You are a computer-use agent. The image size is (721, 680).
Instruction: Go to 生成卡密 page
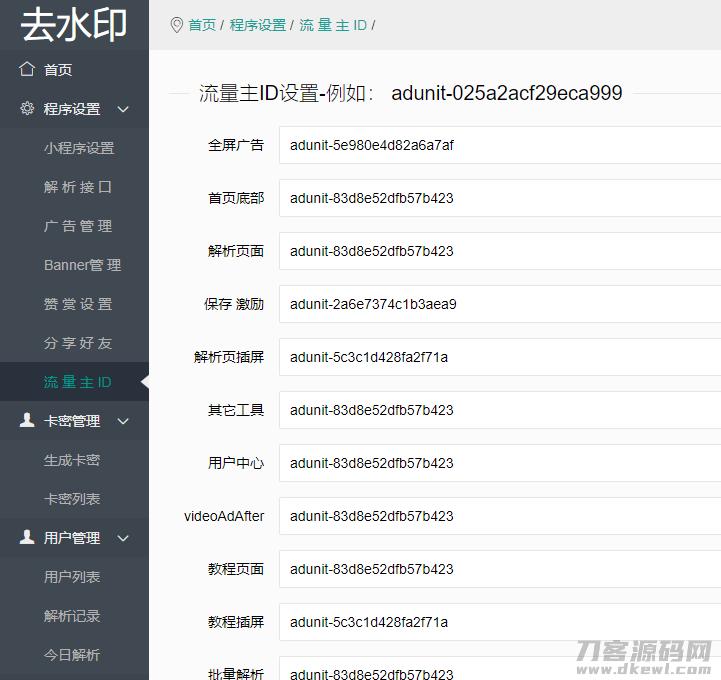72,460
